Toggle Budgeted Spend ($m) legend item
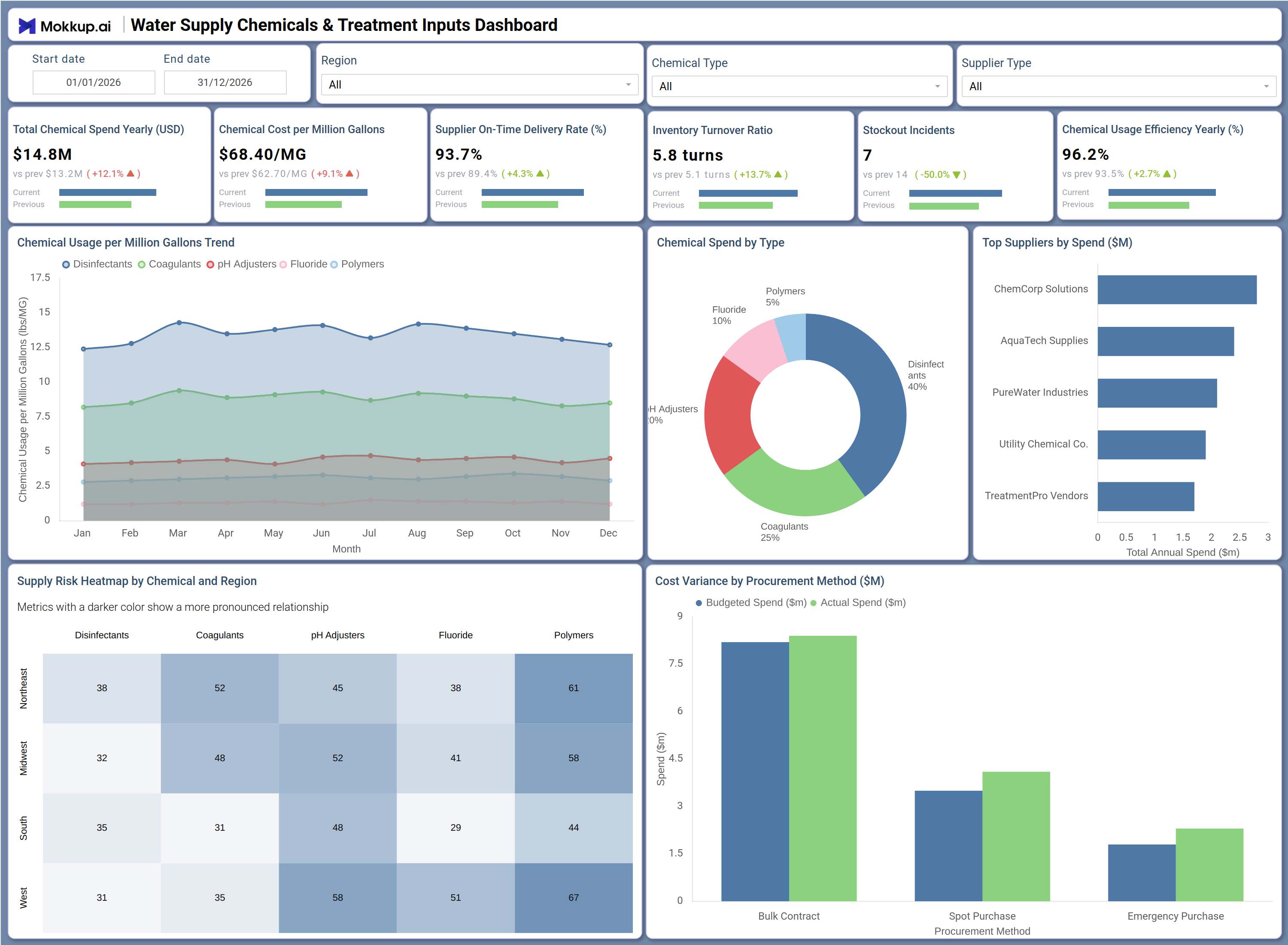 pos(750,602)
